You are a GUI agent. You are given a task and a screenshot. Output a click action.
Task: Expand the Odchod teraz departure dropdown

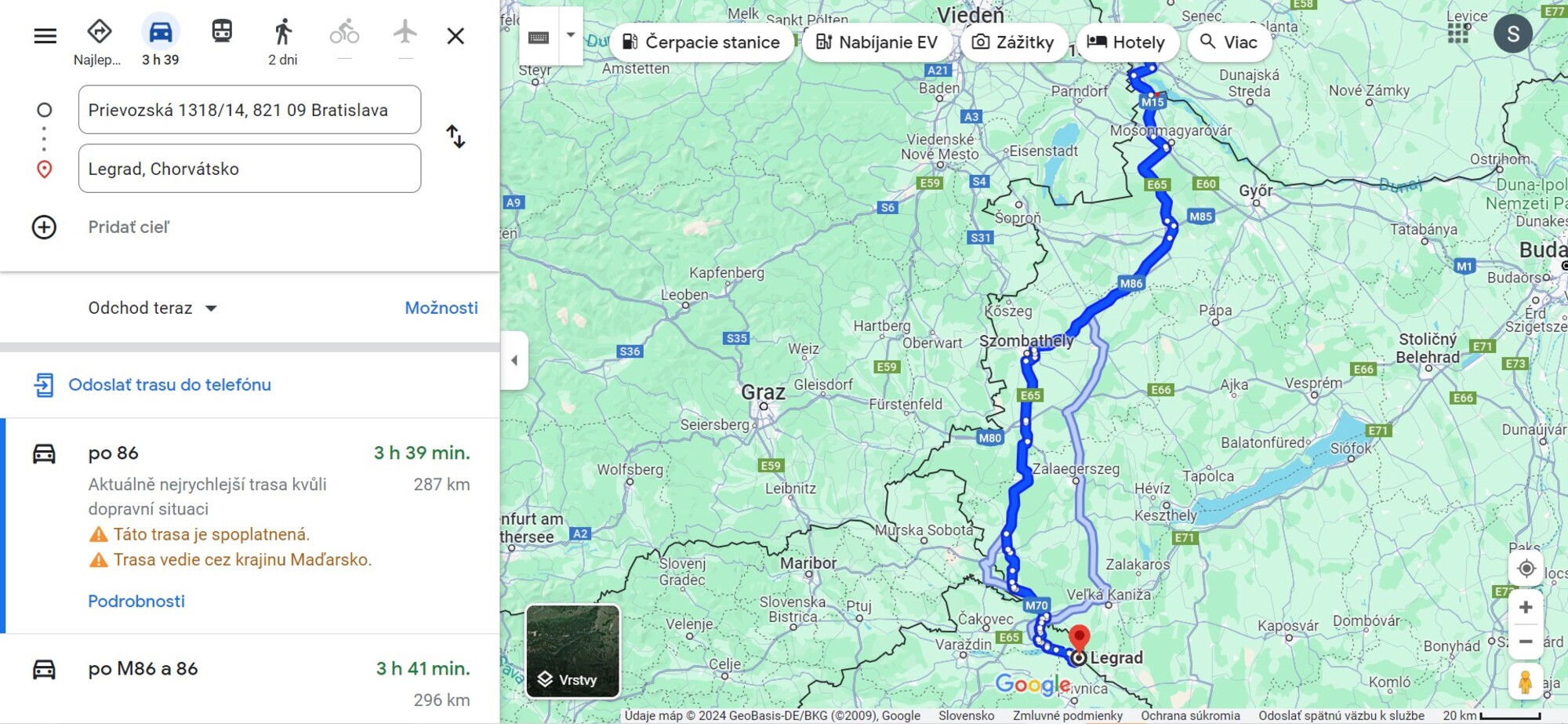pyautogui.click(x=152, y=308)
